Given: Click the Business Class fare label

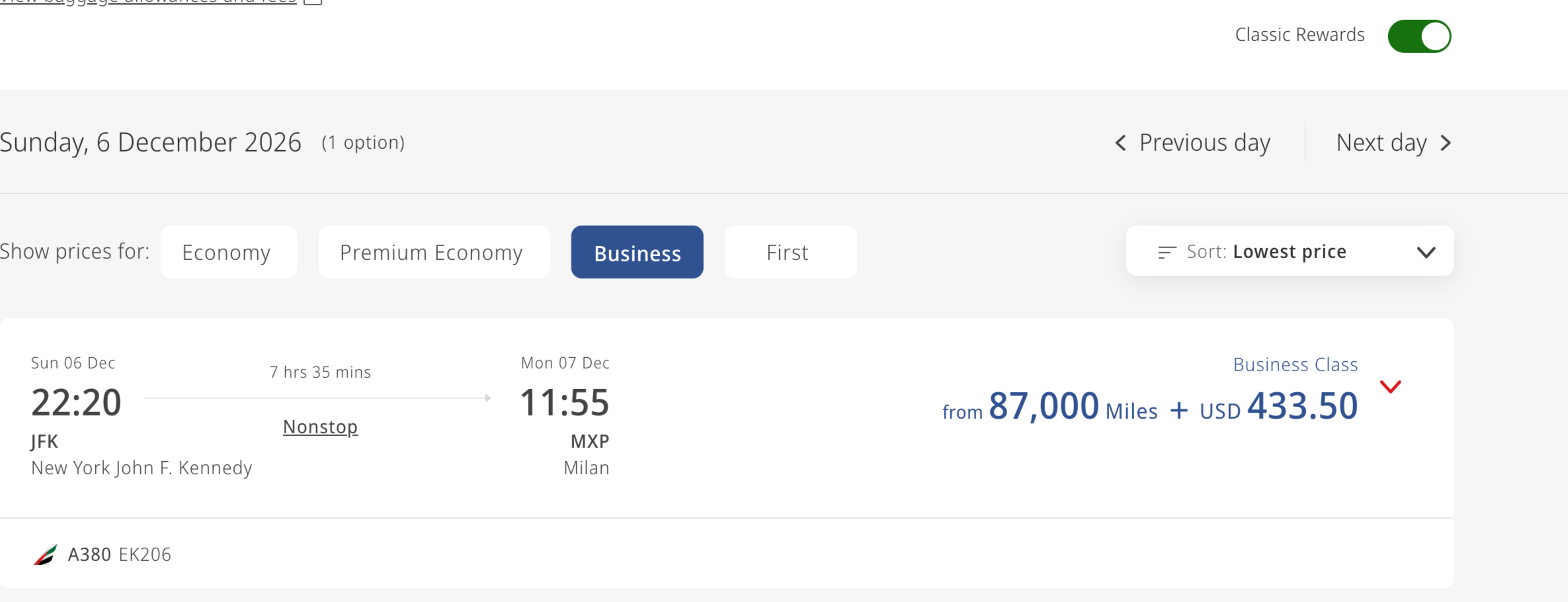Looking at the screenshot, I should (x=1295, y=365).
